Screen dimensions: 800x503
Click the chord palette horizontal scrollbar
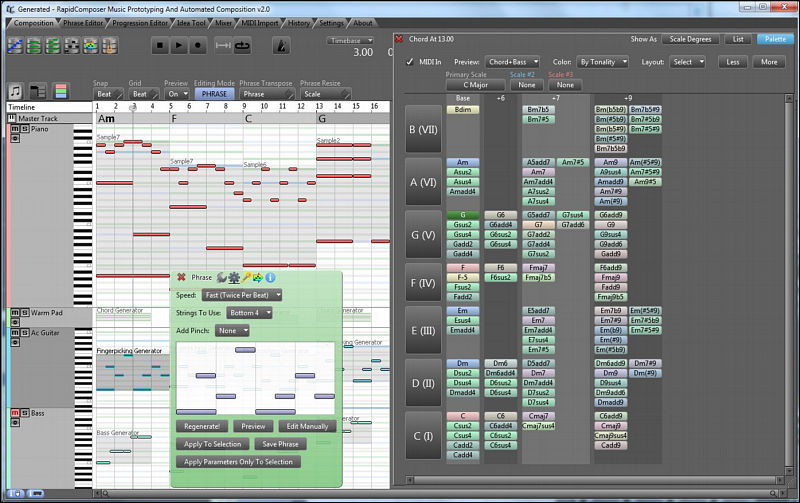pos(595,480)
